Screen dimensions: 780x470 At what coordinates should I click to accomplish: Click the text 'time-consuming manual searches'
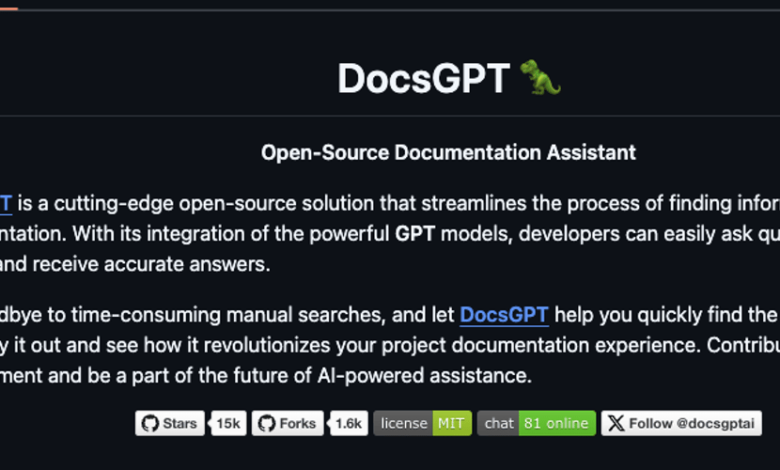228,315
